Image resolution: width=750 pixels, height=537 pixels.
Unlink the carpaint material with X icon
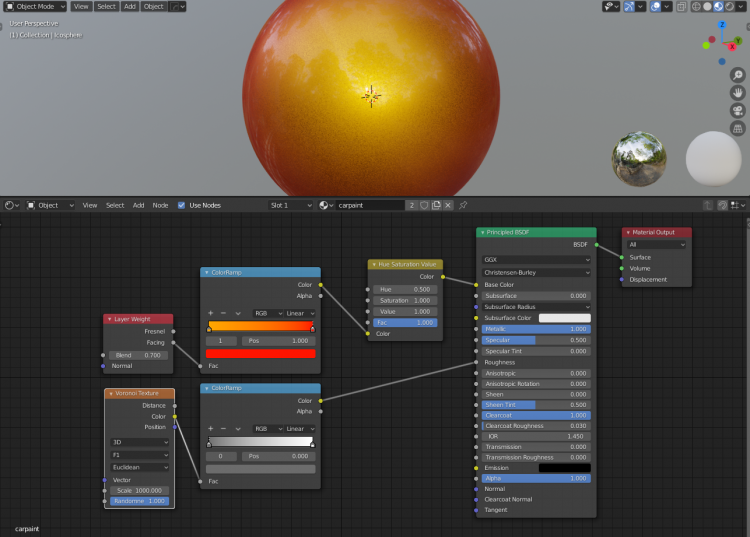tap(448, 205)
